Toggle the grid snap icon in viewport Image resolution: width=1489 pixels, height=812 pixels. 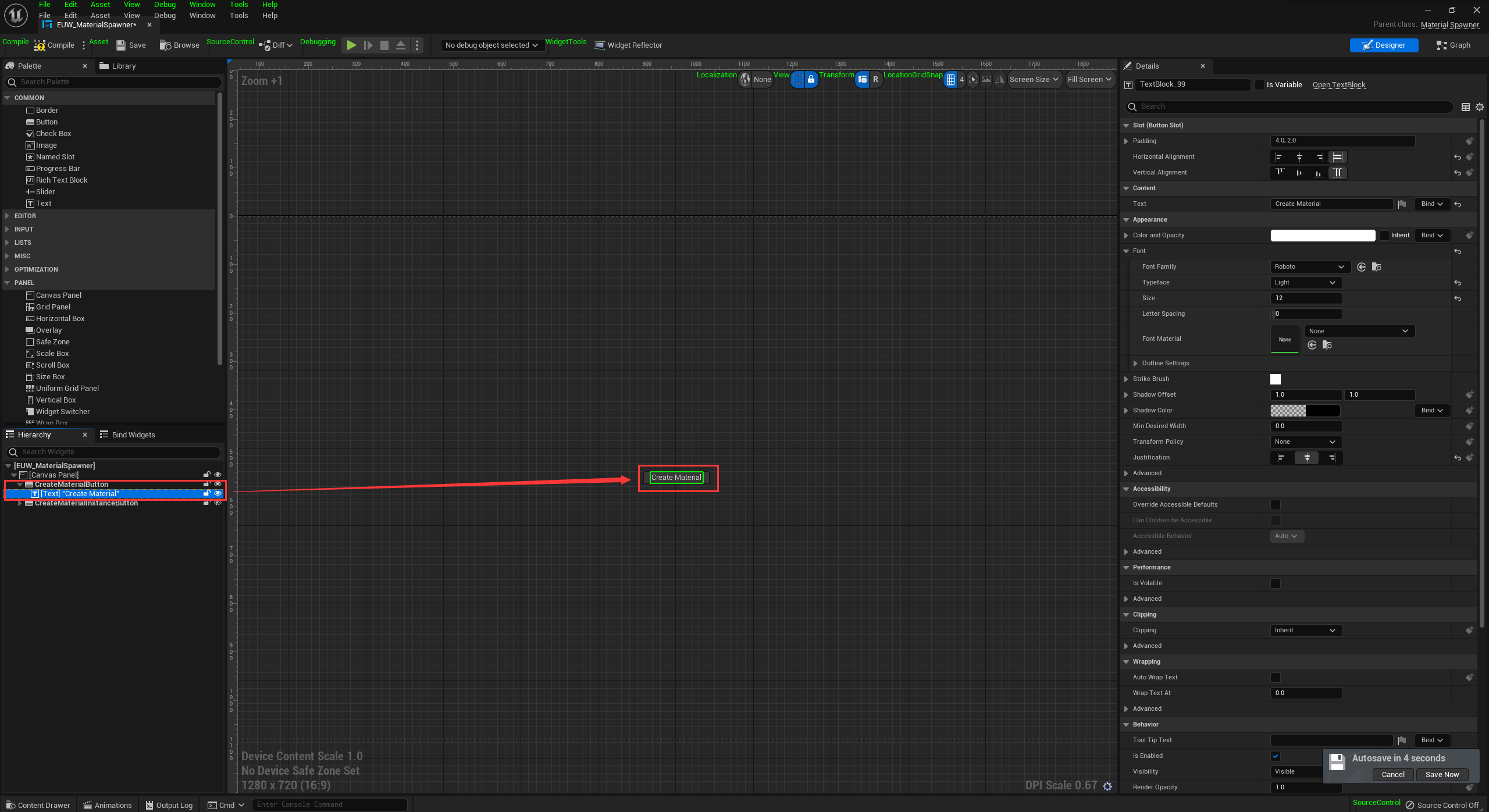(950, 80)
